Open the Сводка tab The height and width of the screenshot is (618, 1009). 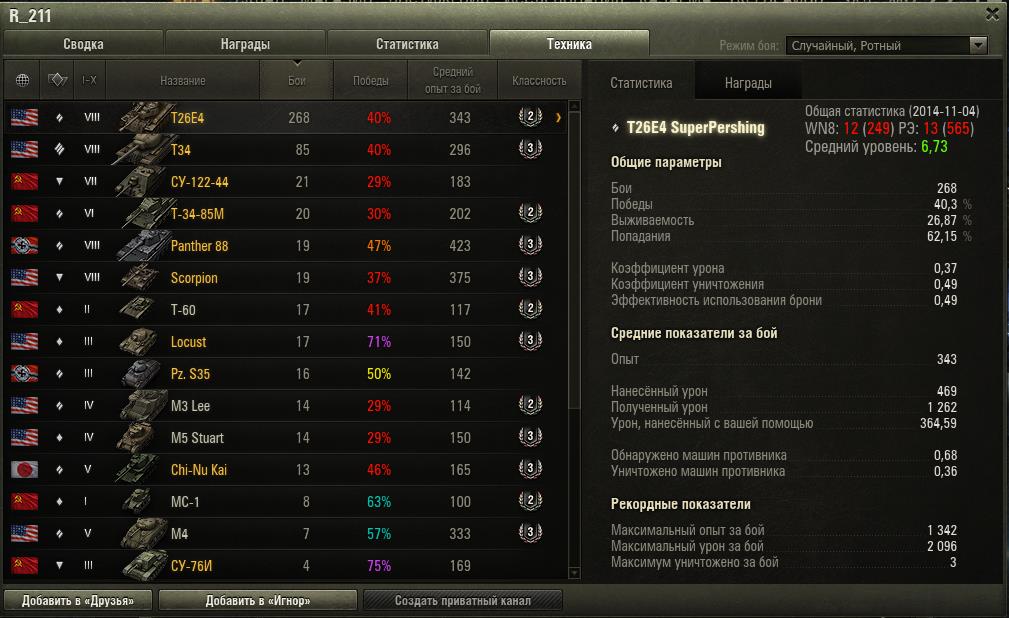83,44
